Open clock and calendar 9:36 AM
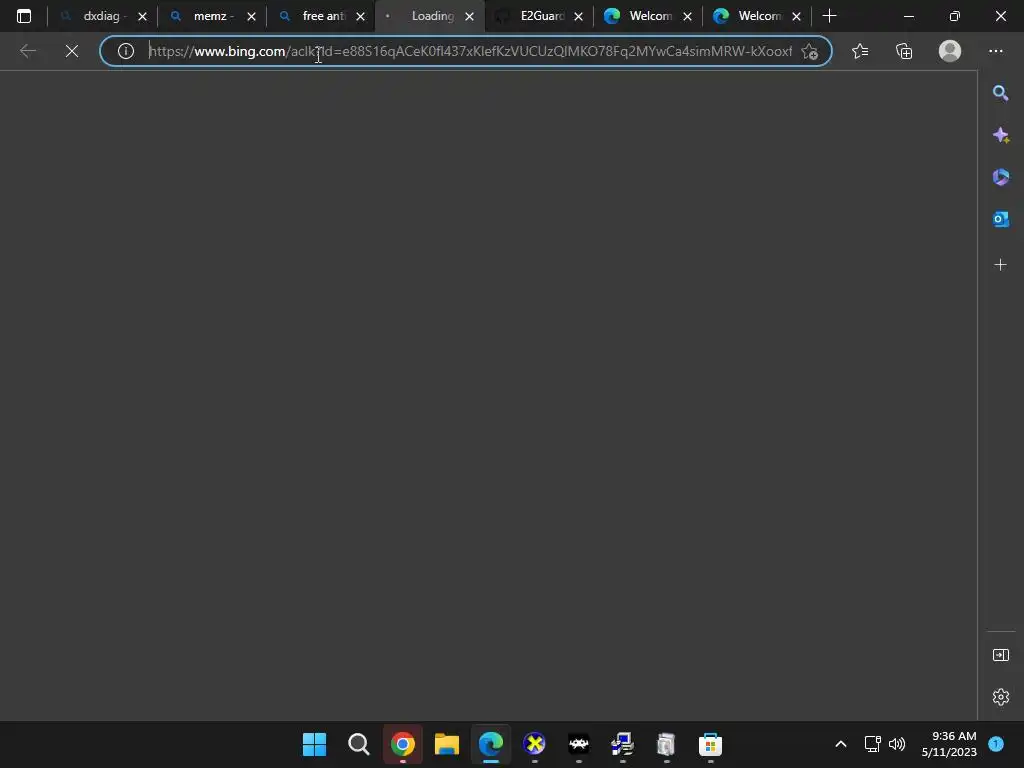The height and width of the screenshot is (768, 1024). [949, 744]
